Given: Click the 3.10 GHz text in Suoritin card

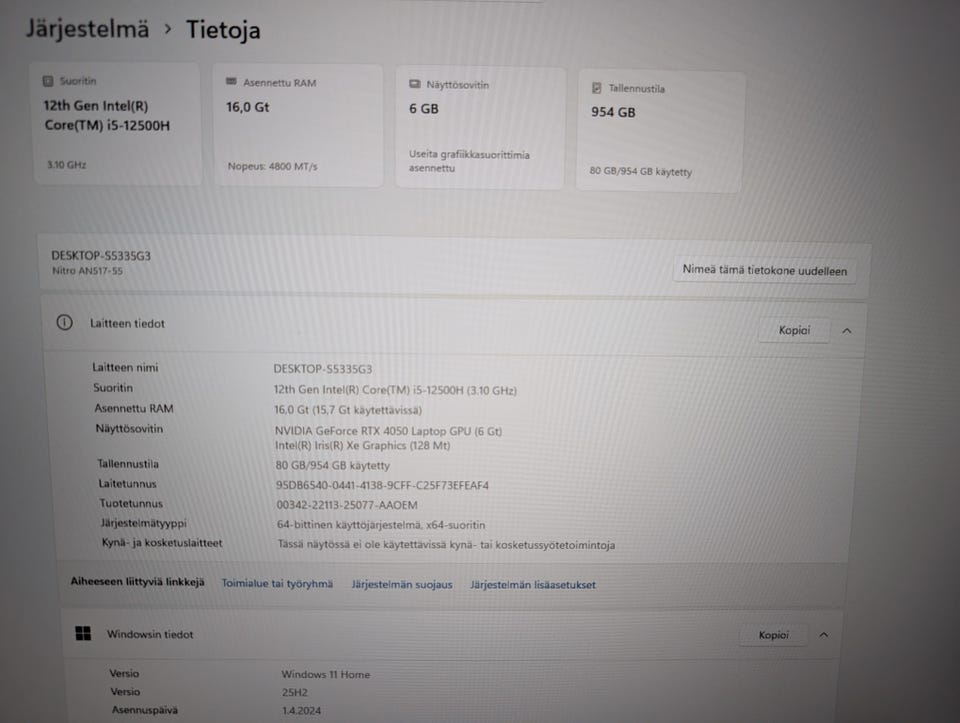Looking at the screenshot, I should click(x=66, y=164).
